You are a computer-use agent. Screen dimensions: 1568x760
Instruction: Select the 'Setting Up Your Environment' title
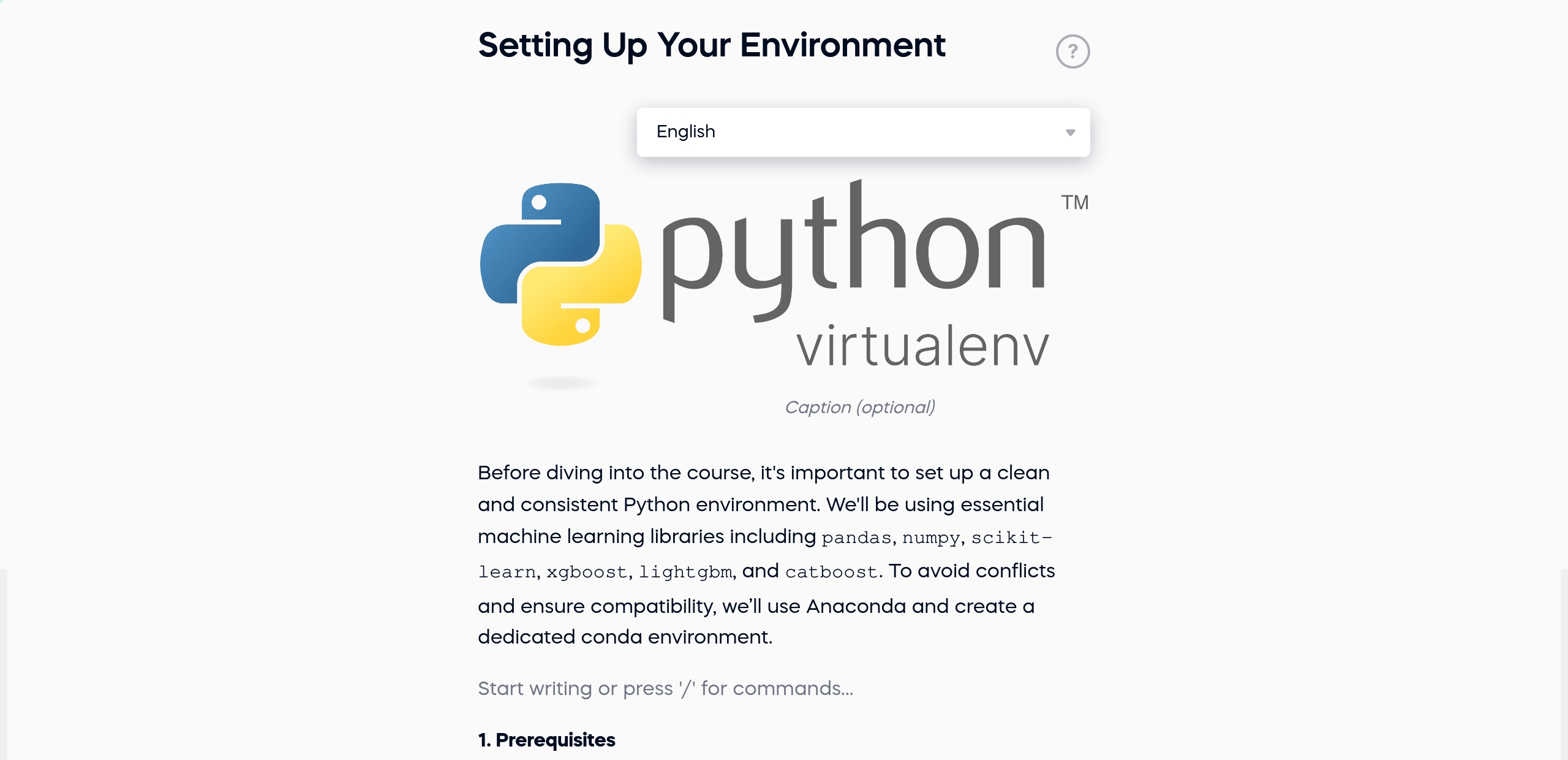click(712, 45)
